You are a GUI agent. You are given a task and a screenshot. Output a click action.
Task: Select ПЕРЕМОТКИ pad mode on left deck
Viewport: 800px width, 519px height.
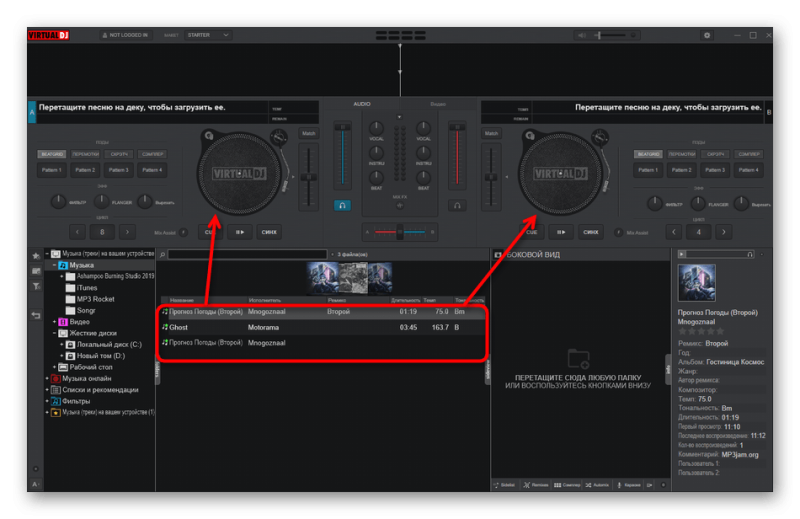click(x=85, y=154)
